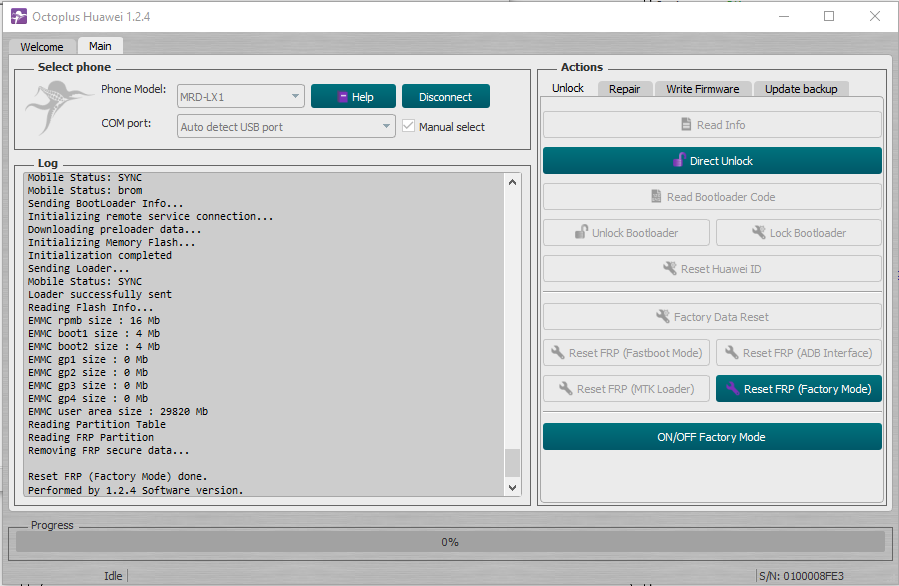Open the Unlock actions tab
This screenshot has height=586, width=899.
[568, 88]
